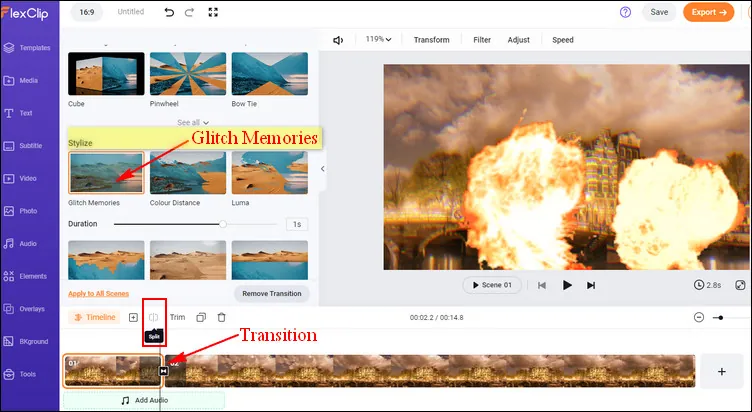752x412 pixels.
Task: Click the Trim tool
Action: [177, 317]
